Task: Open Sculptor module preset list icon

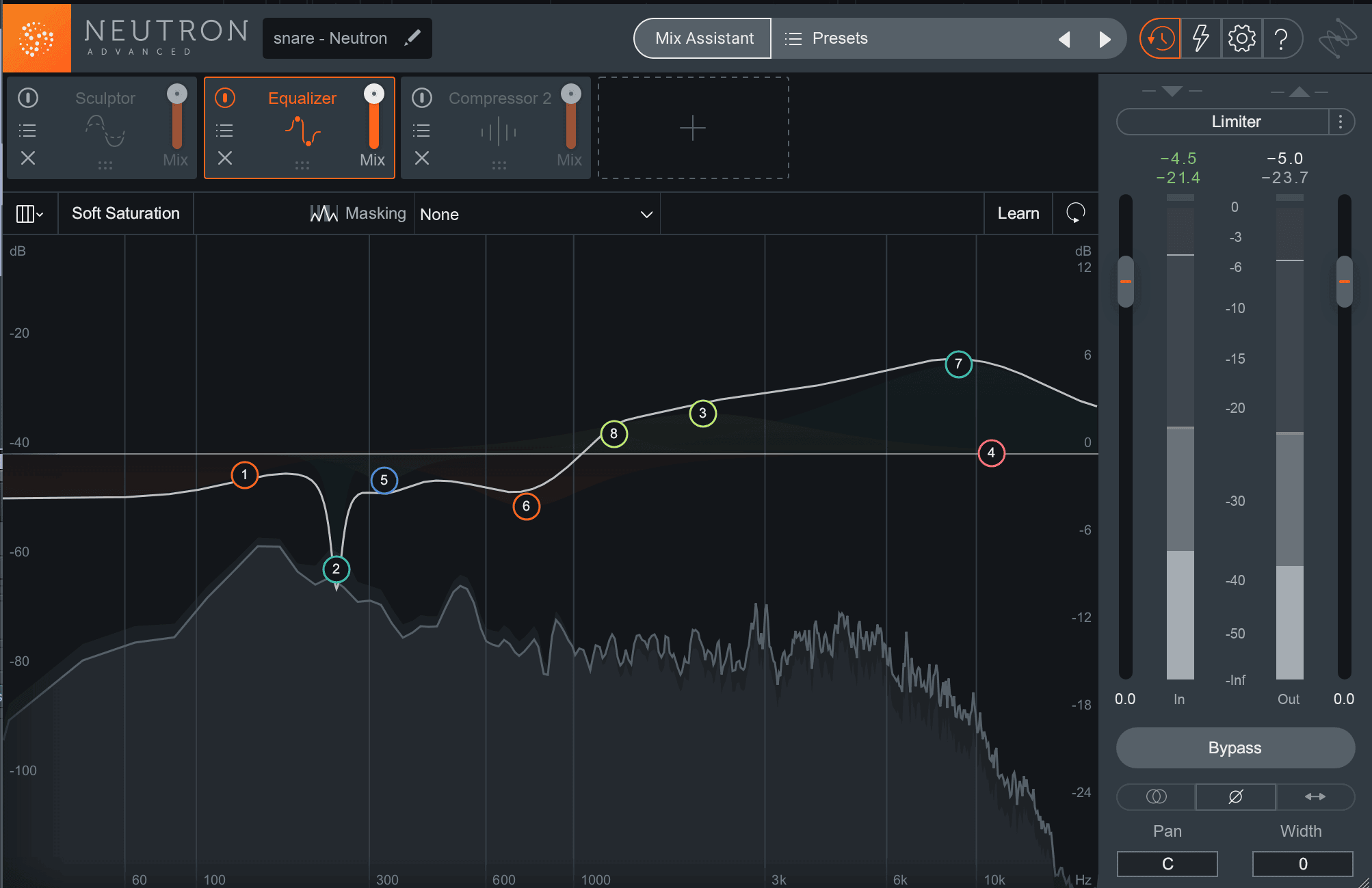Action: click(27, 131)
